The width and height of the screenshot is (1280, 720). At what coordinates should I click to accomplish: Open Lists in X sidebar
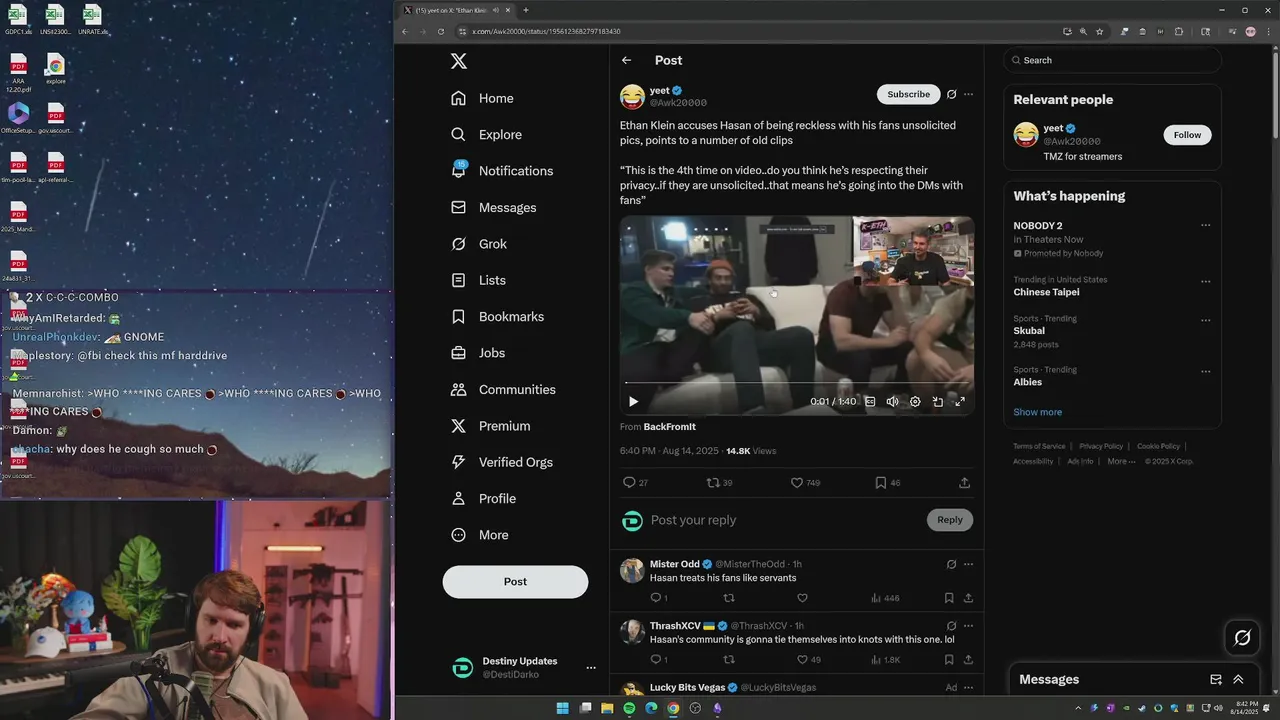(x=478, y=281)
